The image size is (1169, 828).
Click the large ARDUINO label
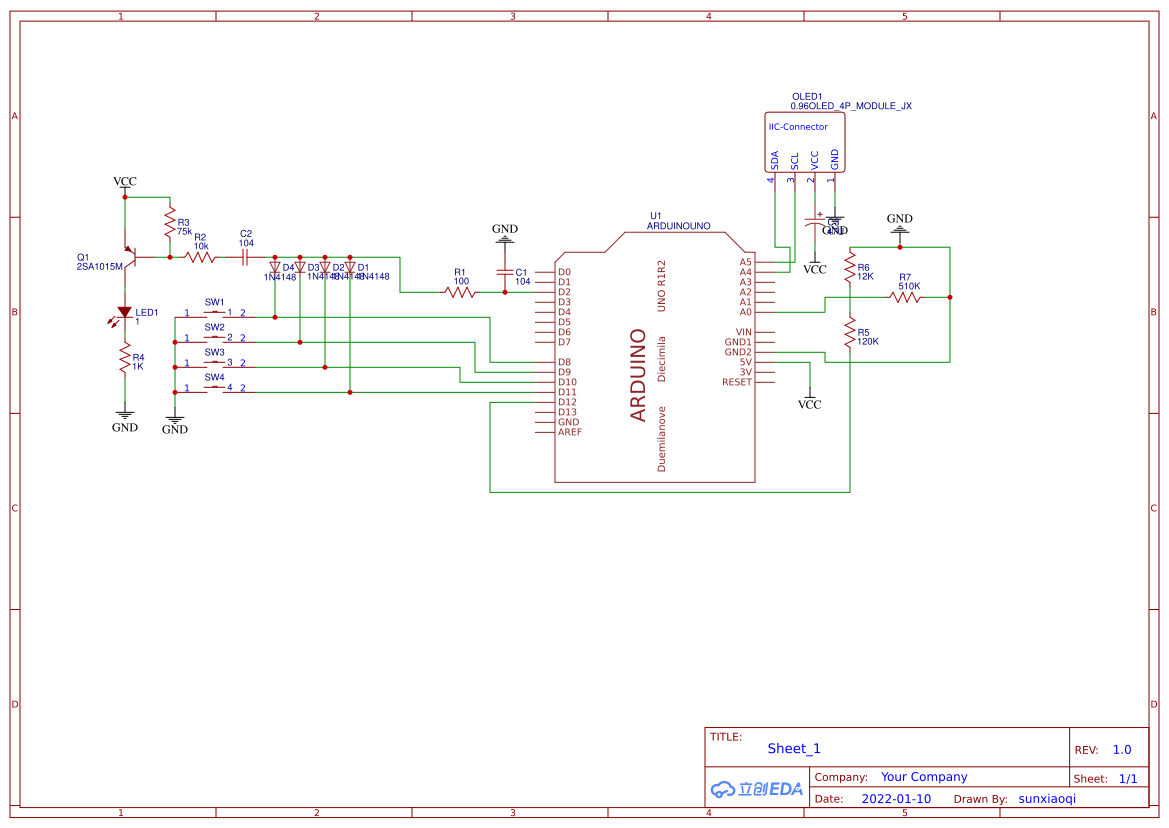[x=638, y=375]
